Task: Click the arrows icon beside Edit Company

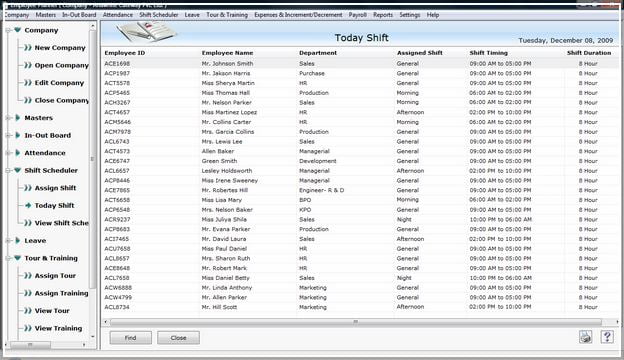Action: (x=28, y=83)
